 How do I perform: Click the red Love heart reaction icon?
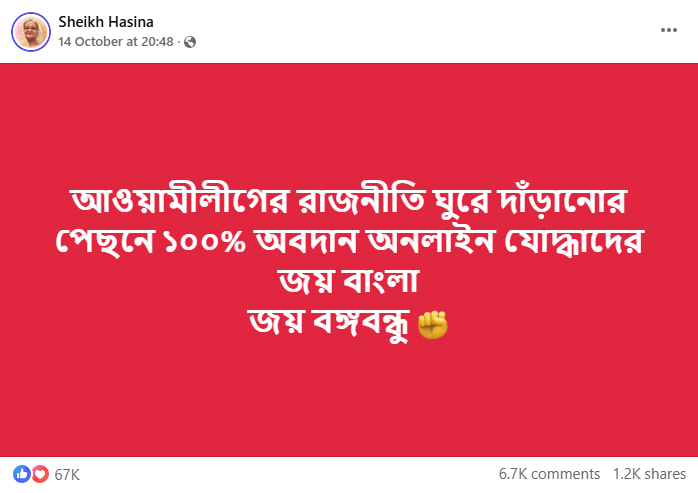pos(39,473)
